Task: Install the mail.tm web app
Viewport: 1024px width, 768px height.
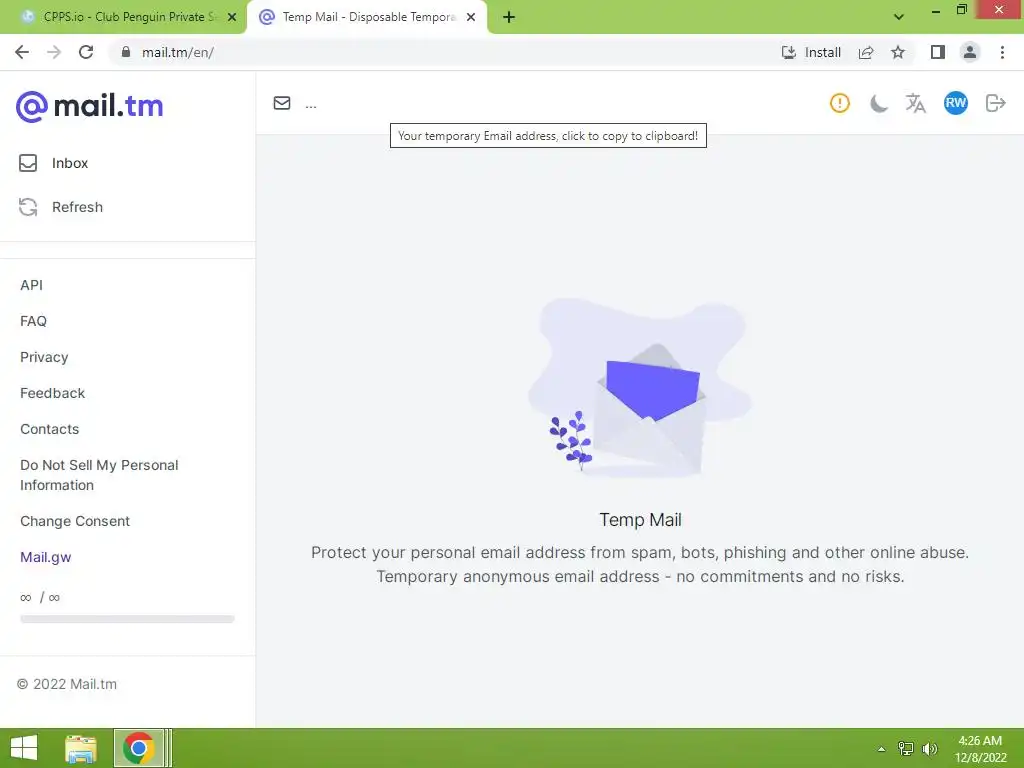Action: (811, 52)
